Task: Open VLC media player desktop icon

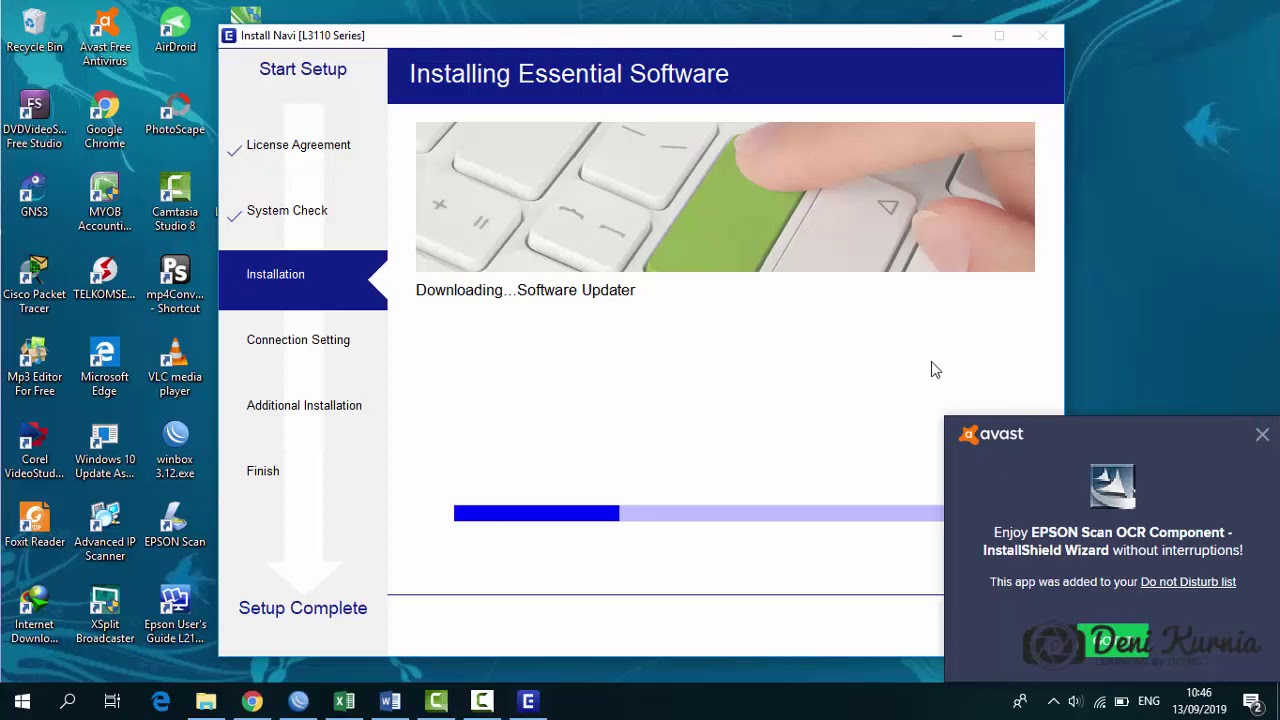Action: pyautogui.click(x=175, y=368)
